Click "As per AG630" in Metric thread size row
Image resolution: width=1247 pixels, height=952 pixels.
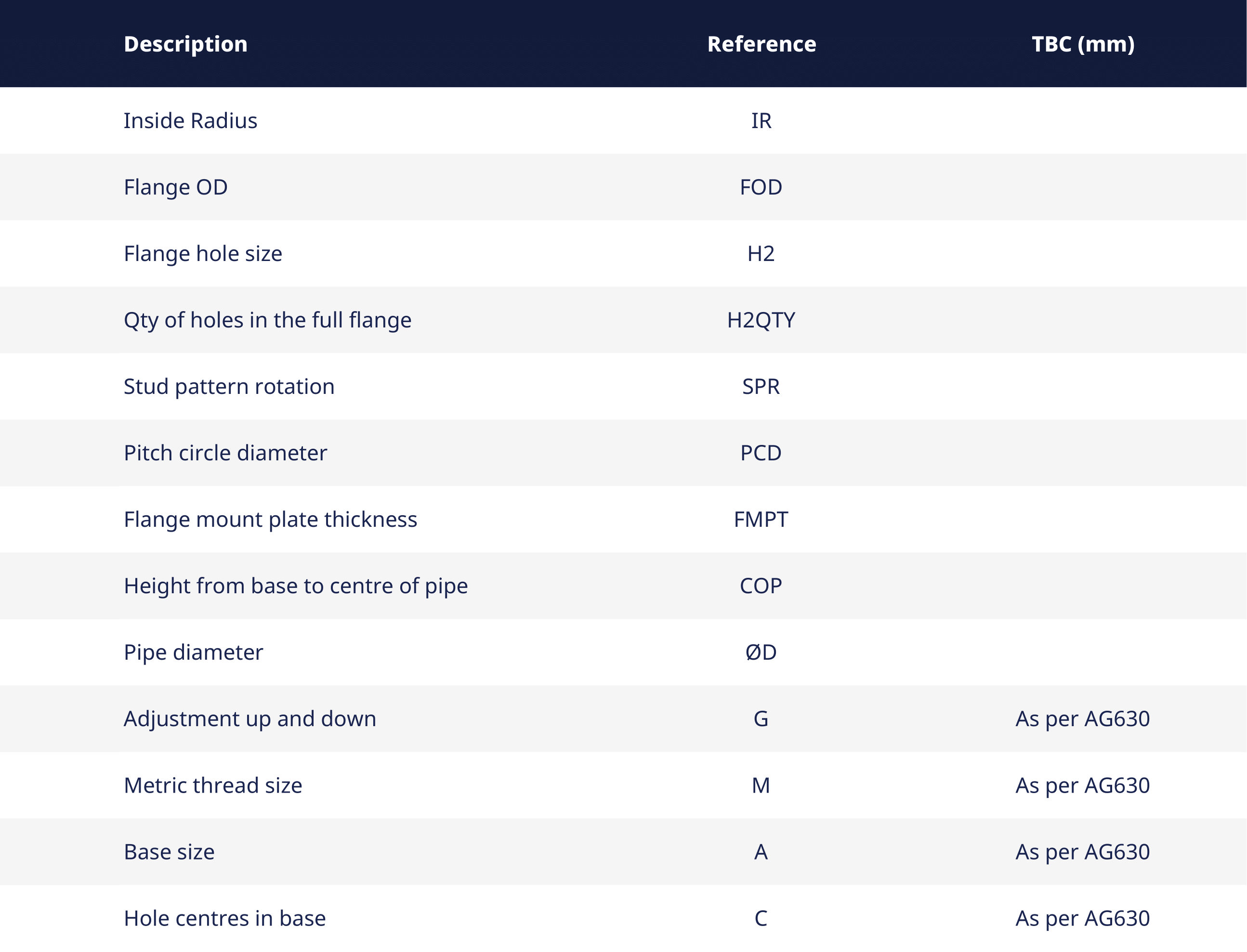coord(1082,785)
